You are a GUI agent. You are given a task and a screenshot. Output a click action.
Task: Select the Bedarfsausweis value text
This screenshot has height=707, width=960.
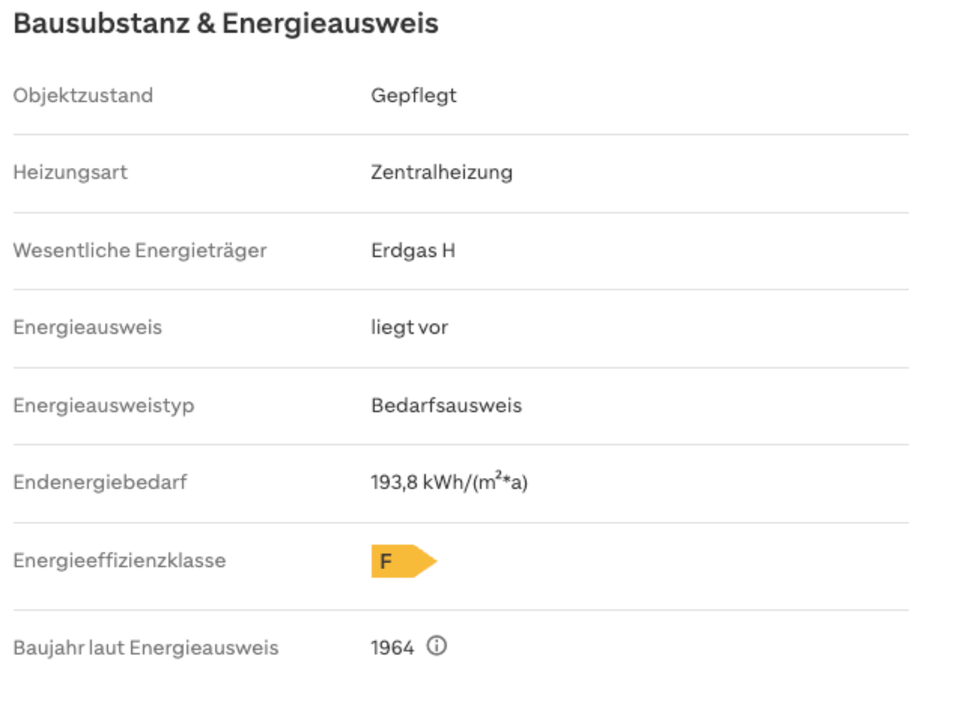446,406
